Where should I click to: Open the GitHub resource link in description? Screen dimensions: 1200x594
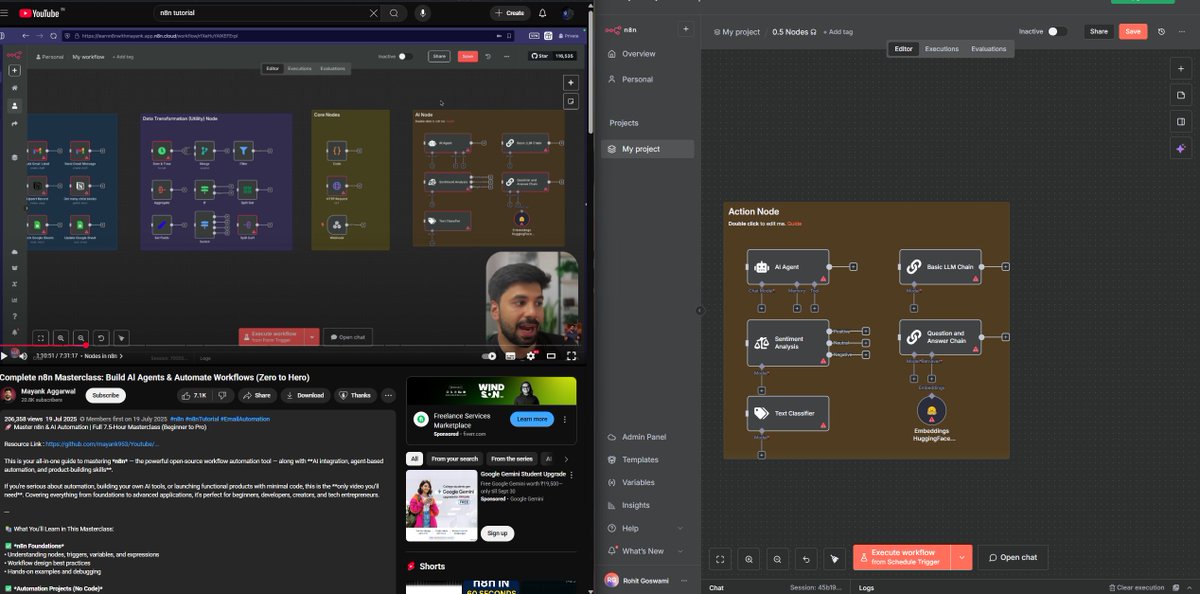click(102, 444)
